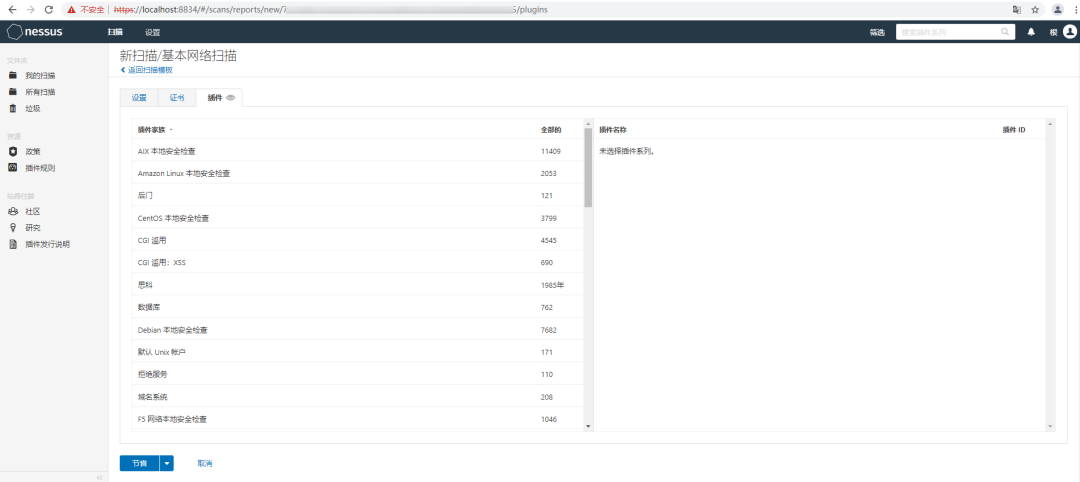The height and width of the screenshot is (482, 1080).
Task: Switch to the 设置 tab
Action: (139, 98)
